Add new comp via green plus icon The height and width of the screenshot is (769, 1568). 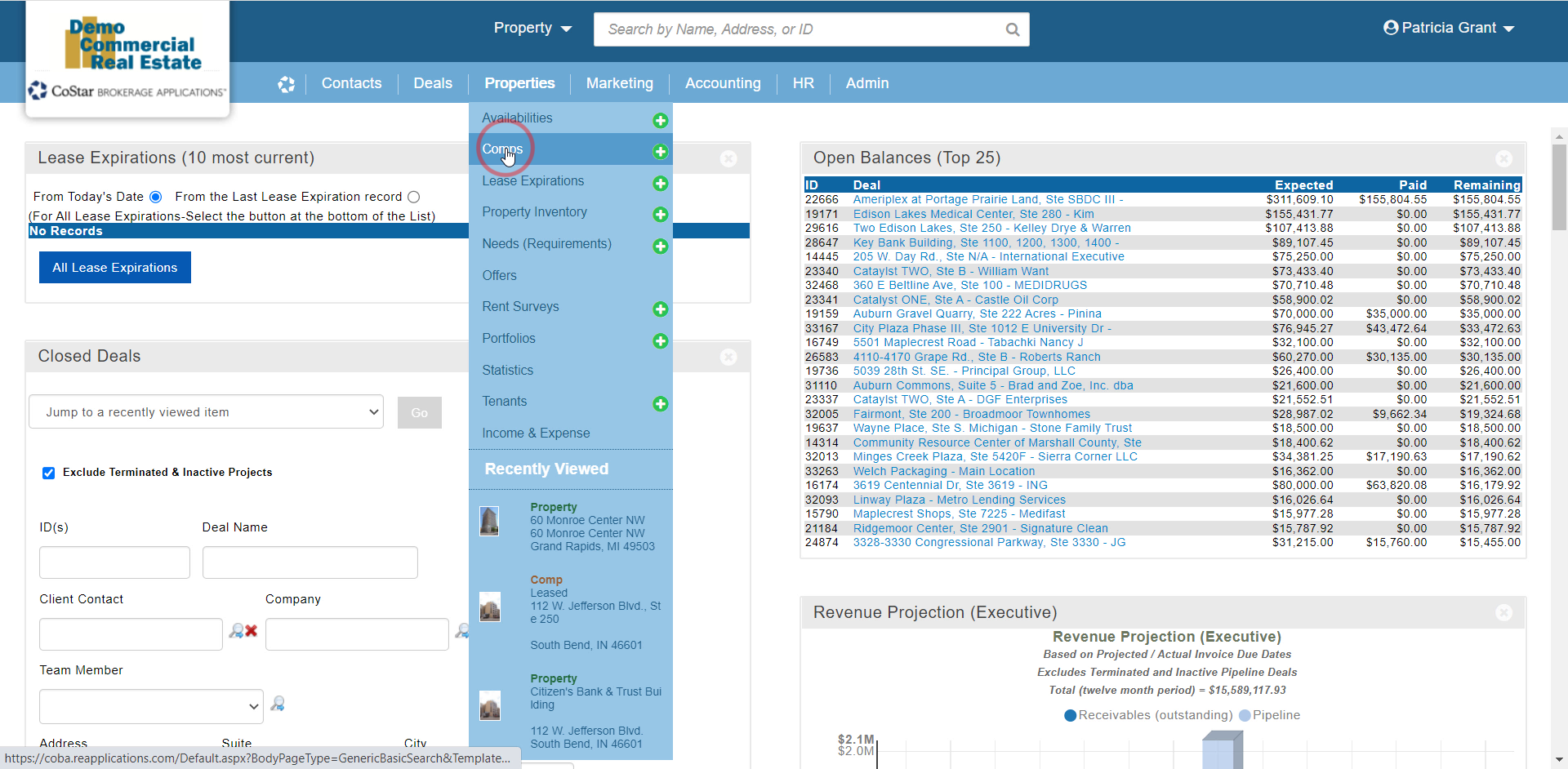[x=660, y=152]
